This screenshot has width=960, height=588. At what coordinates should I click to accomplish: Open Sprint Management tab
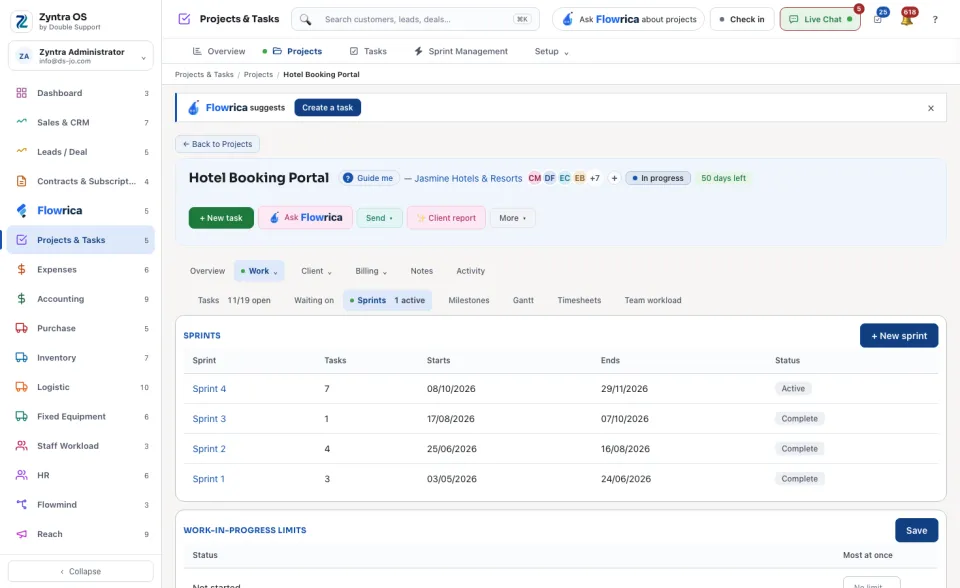(x=461, y=51)
